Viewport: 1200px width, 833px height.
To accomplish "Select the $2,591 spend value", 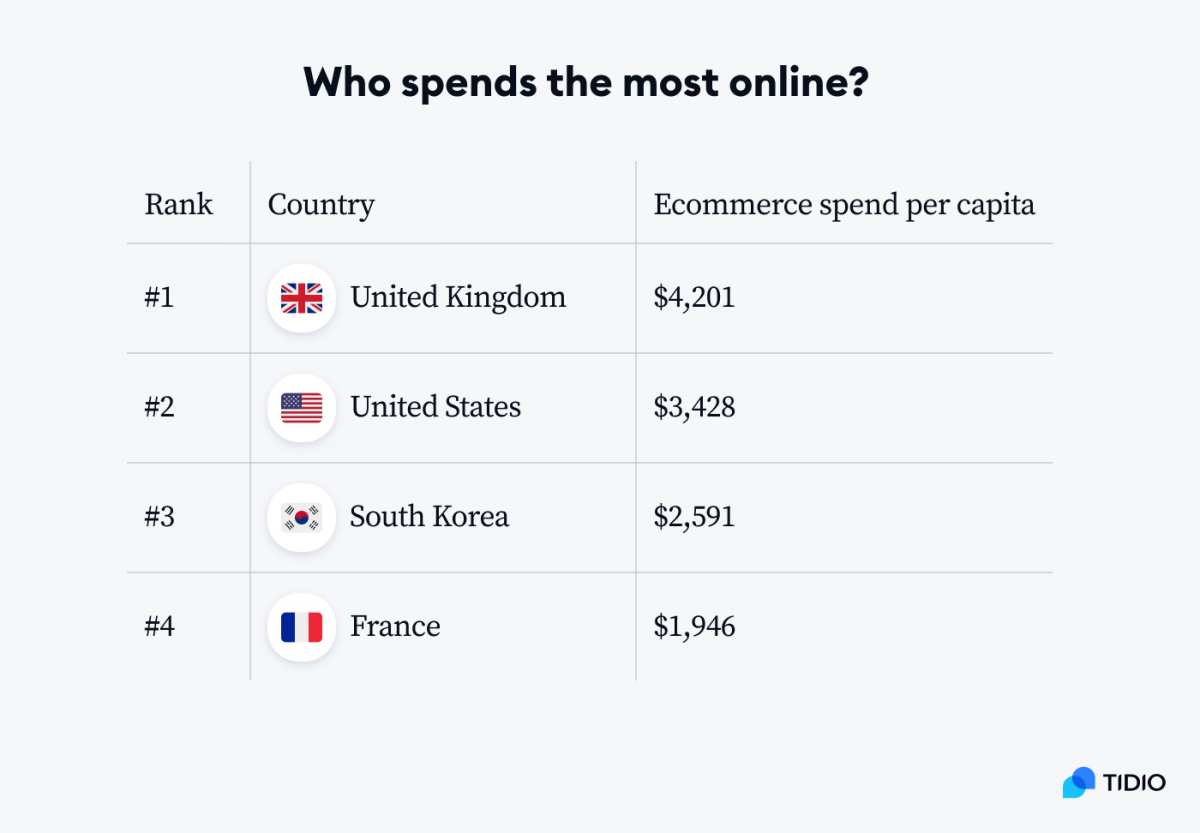I will [694, 517].
